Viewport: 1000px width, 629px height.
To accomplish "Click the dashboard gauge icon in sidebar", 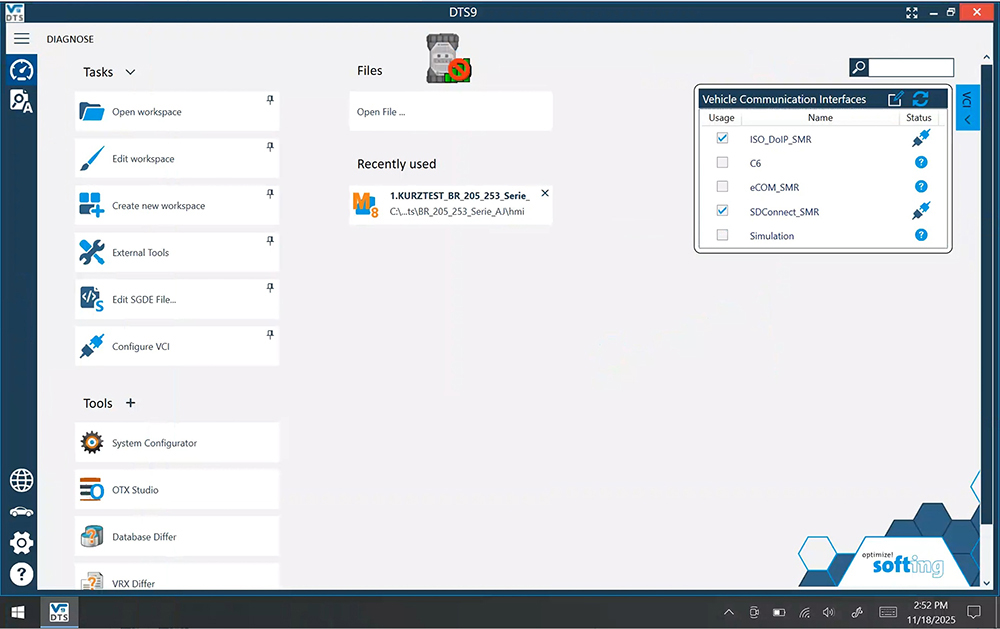I will [x=21, y=70].
